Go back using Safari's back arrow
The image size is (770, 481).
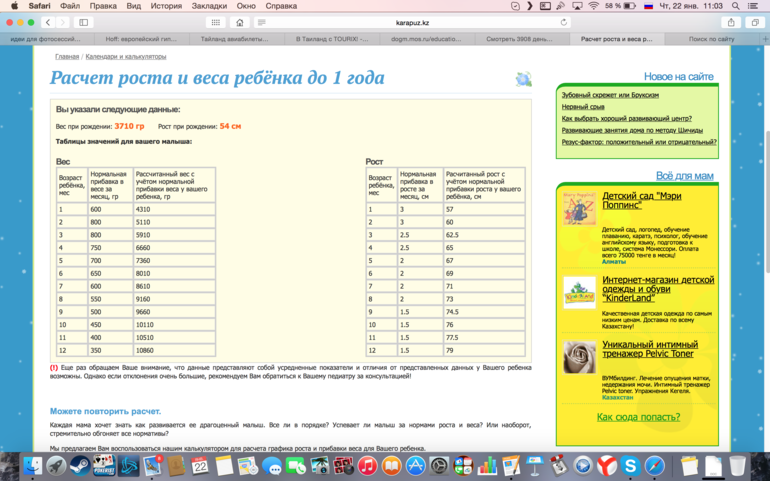[x=47, y=22]
